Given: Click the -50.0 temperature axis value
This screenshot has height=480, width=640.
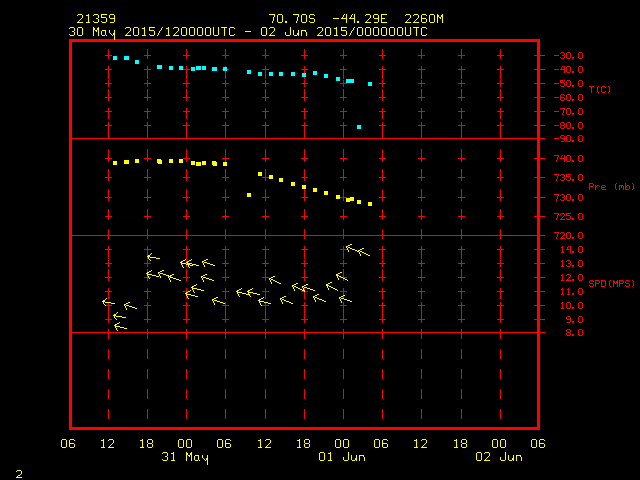Looking at the screenshot, I should (568, 84).
